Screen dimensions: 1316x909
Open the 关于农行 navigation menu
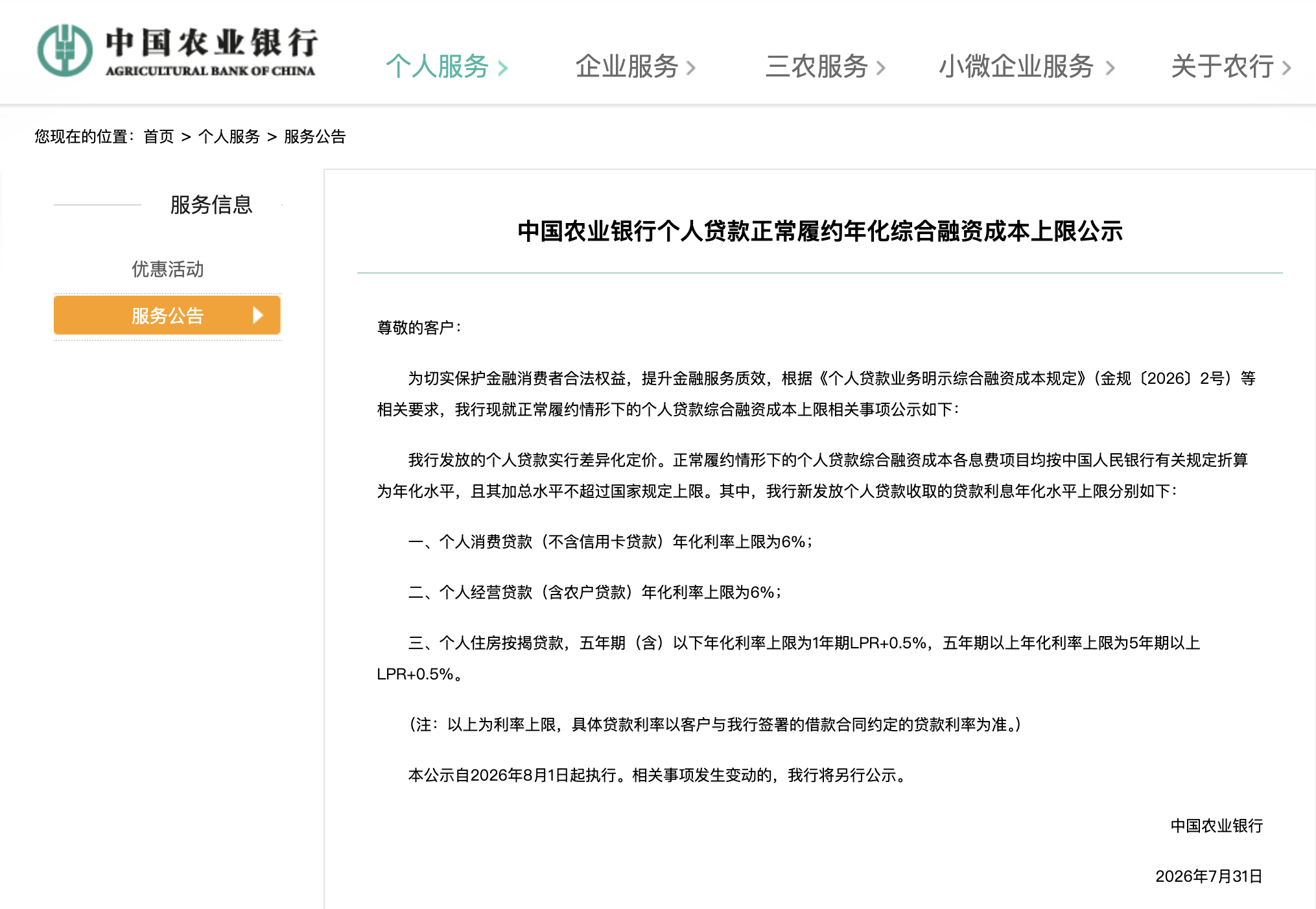[1223, 66]
